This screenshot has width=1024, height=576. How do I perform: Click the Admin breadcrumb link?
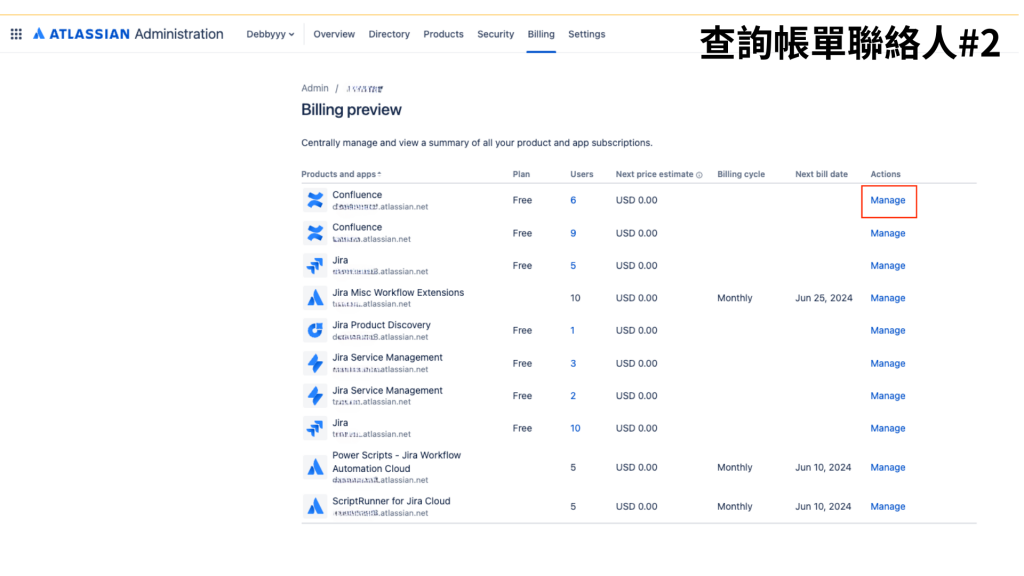coord(315,88)
